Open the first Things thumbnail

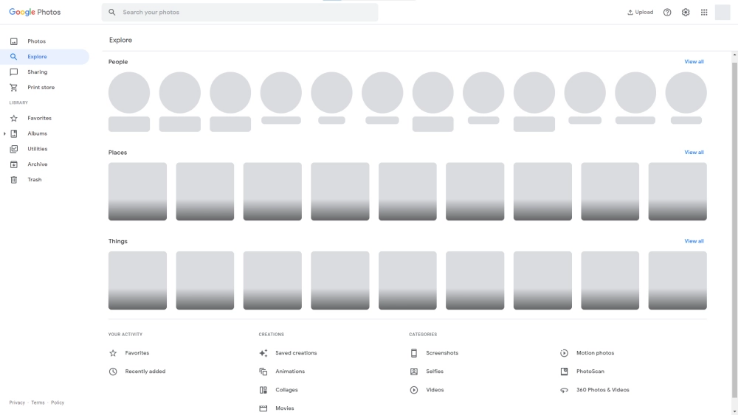pos(137,280)
